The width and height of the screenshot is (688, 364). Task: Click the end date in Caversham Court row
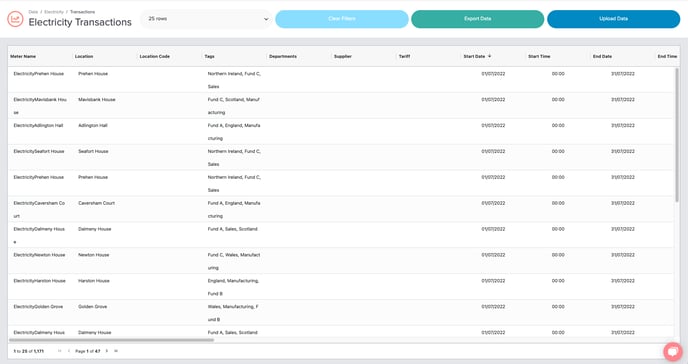623,203
